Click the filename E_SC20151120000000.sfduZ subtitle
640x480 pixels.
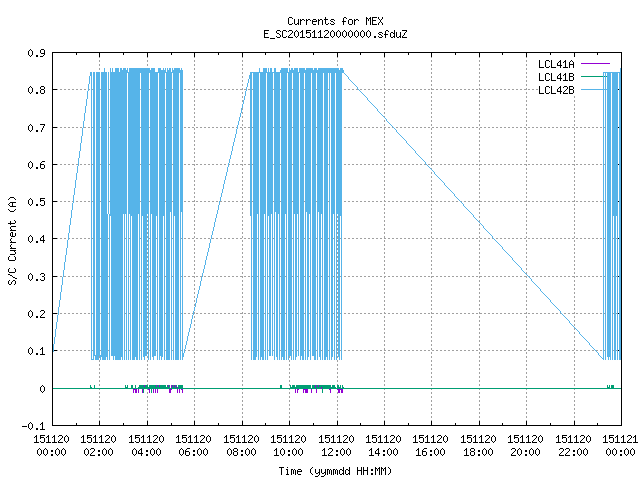point(335,34)
